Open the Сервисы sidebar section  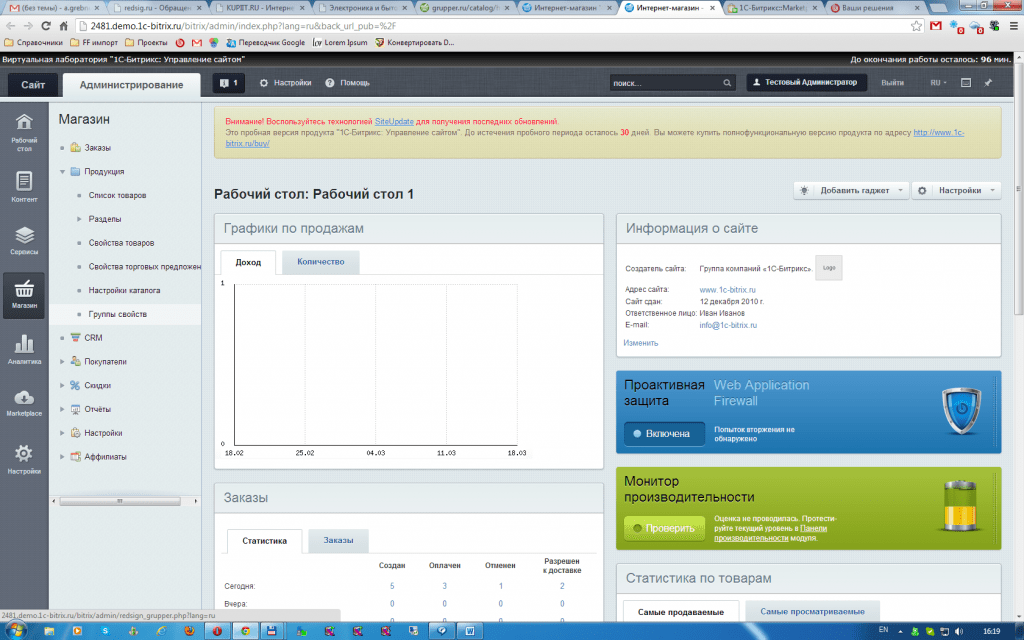click(24, 240)
